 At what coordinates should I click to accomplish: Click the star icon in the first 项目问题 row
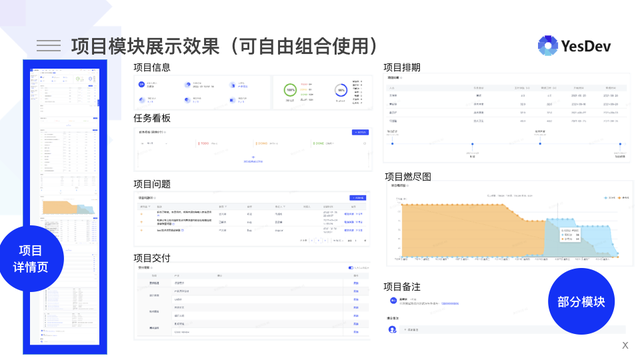coord(142,214)
